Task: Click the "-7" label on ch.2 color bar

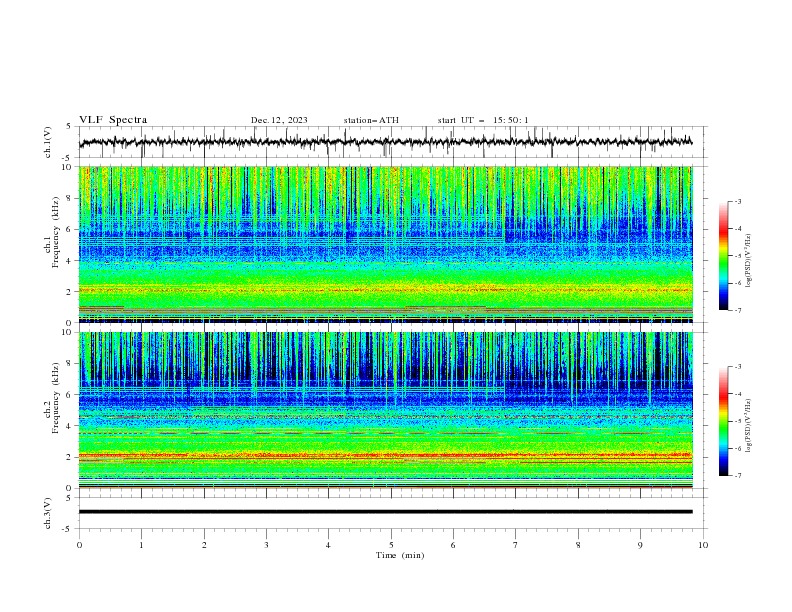Action: [738, 476]
